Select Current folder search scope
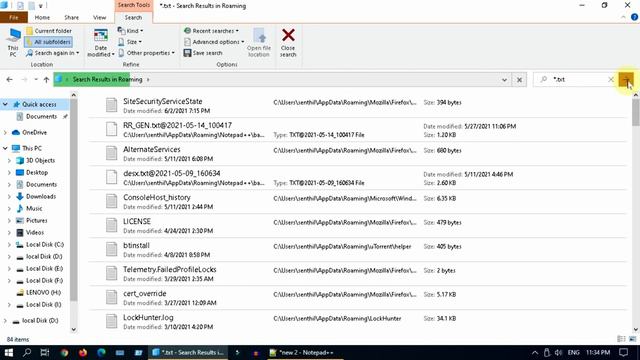This screenshot has width=640, height=360. 49,31
